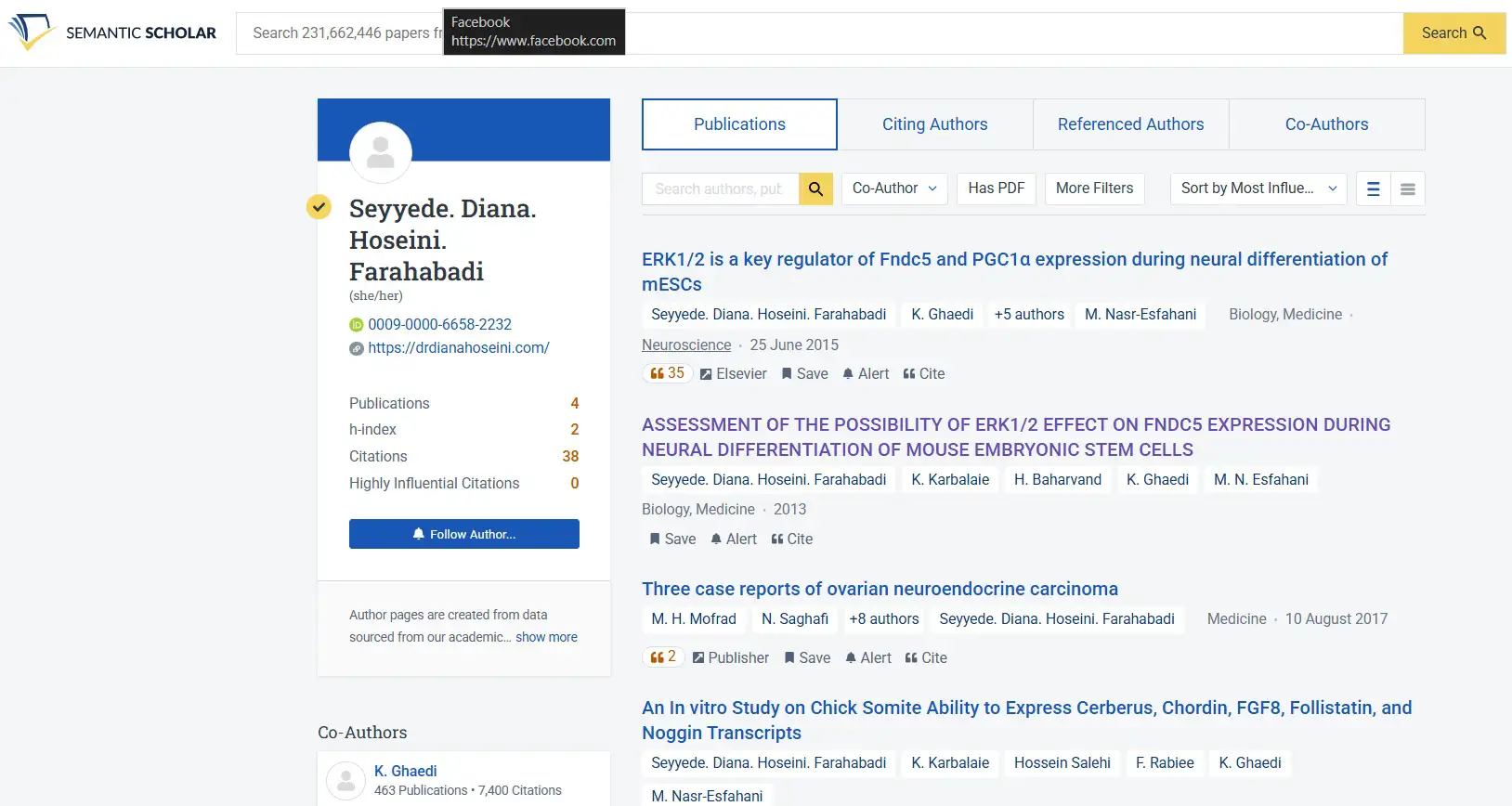Open the Publications tab
1512x806 pixels.
coord(739,124)
